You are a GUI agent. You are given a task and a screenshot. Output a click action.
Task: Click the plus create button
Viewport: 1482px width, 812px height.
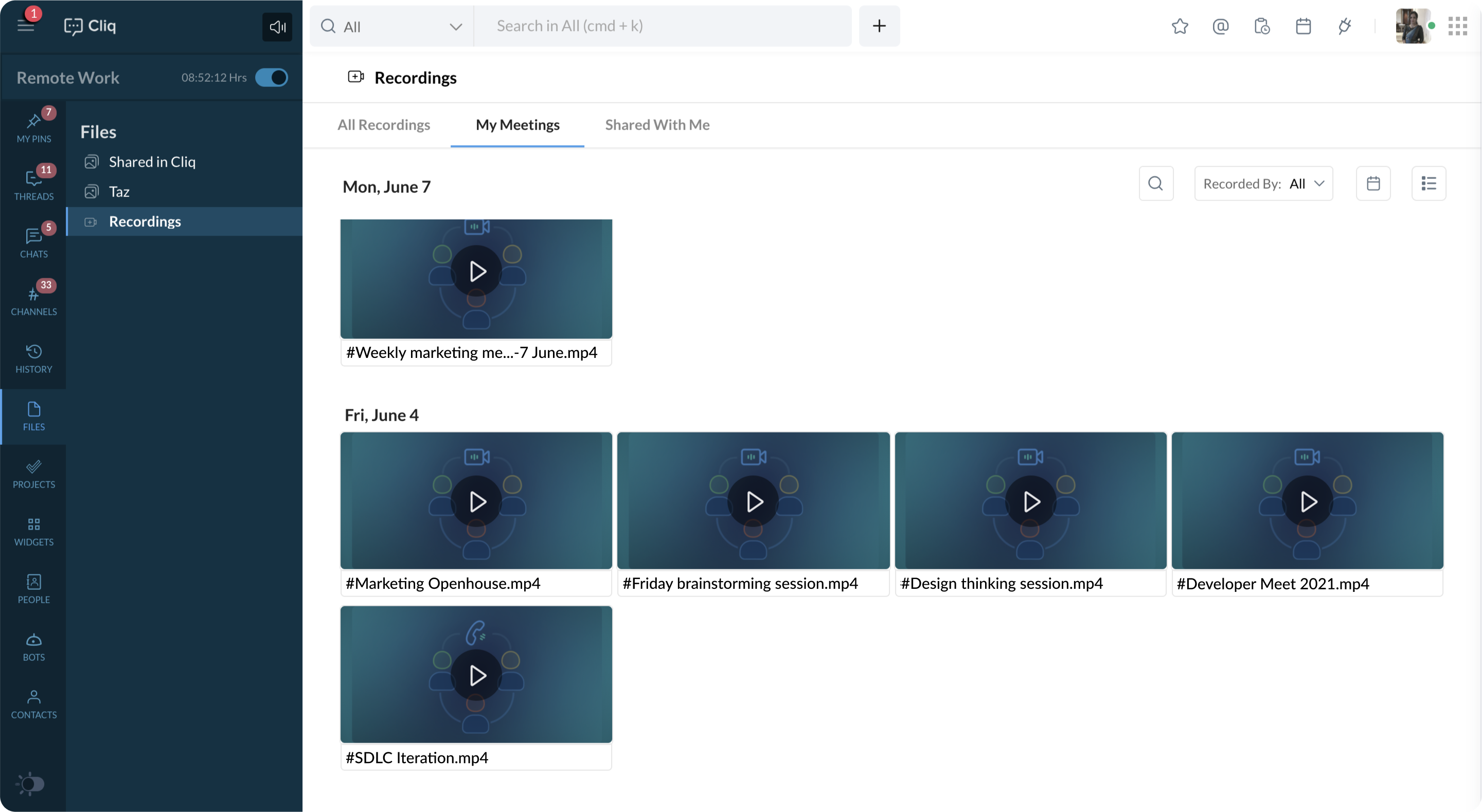click(879, 26)
